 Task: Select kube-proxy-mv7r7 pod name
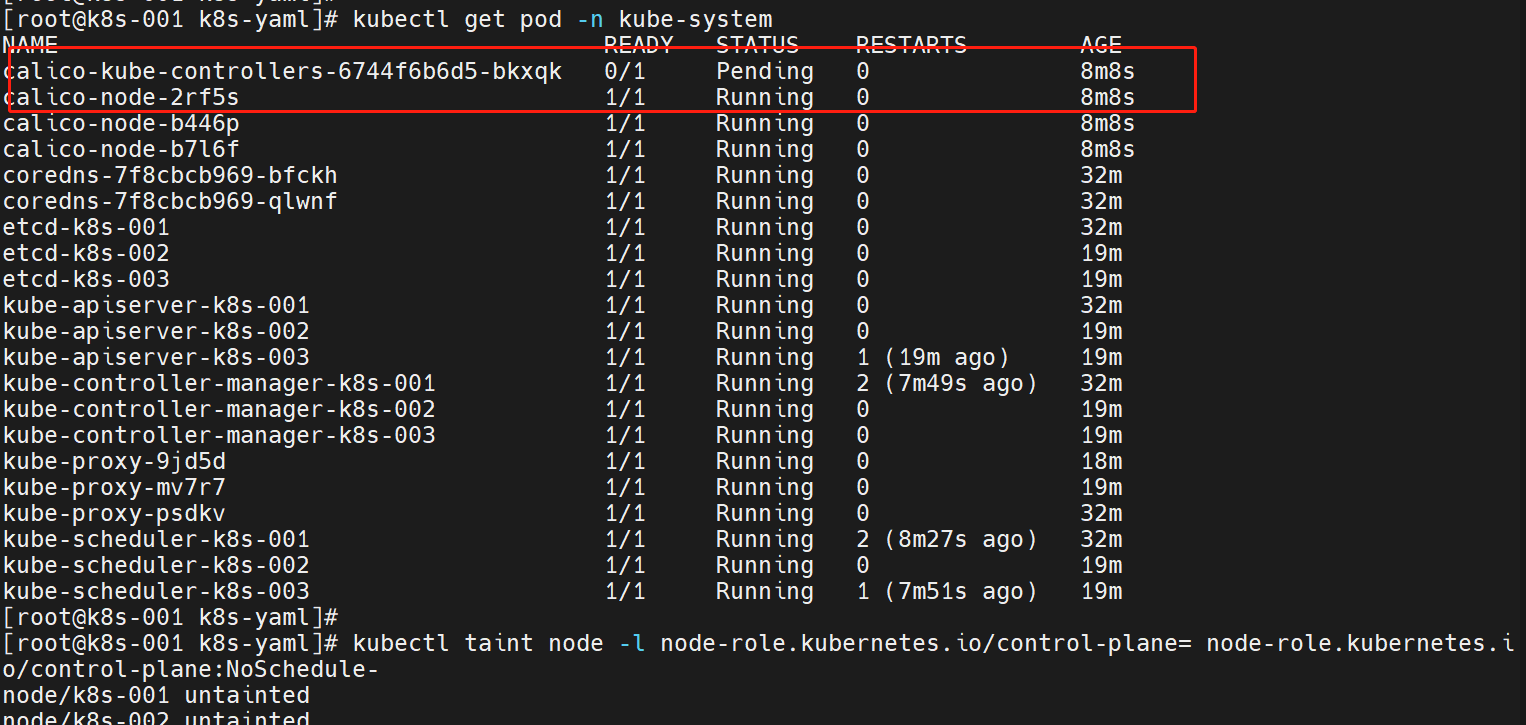click(x=114, y=487)
